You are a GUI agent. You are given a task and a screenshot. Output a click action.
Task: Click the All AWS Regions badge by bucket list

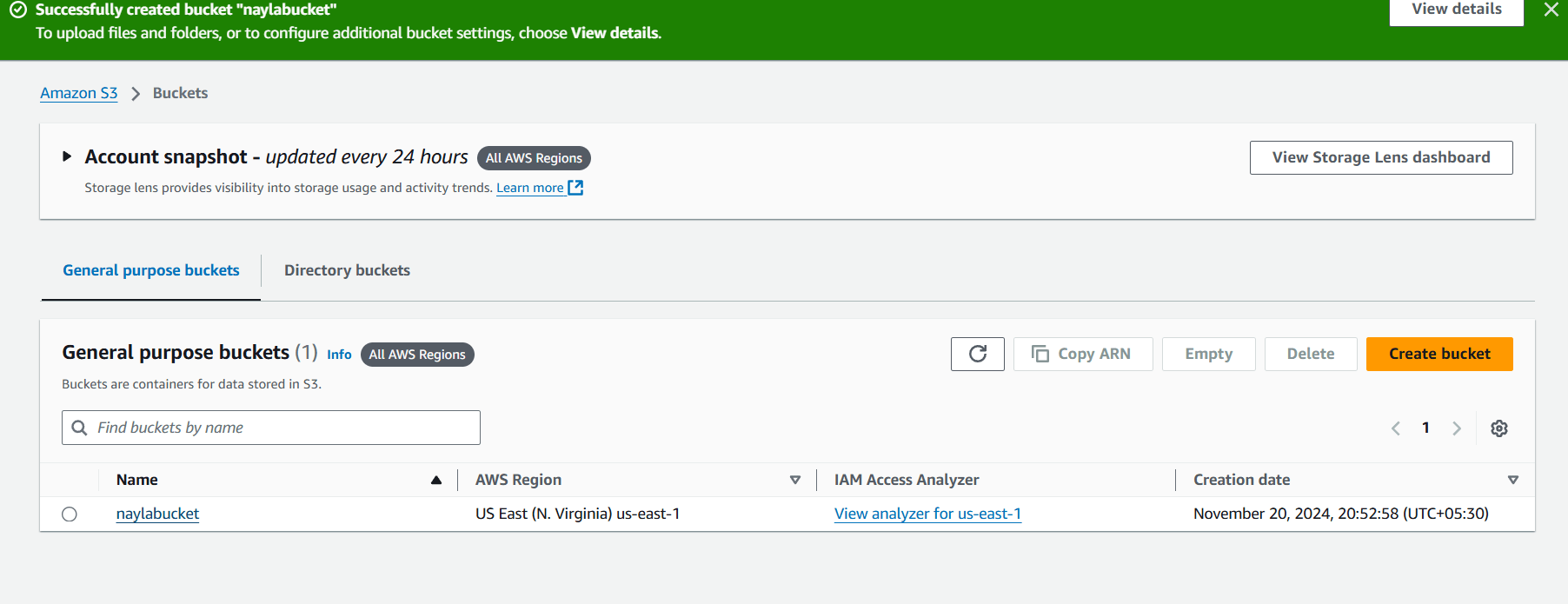pos(417,355)
